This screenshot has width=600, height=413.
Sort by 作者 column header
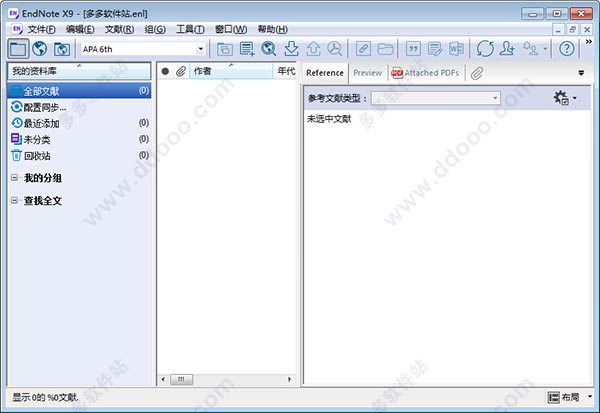(x=231, y=71)
